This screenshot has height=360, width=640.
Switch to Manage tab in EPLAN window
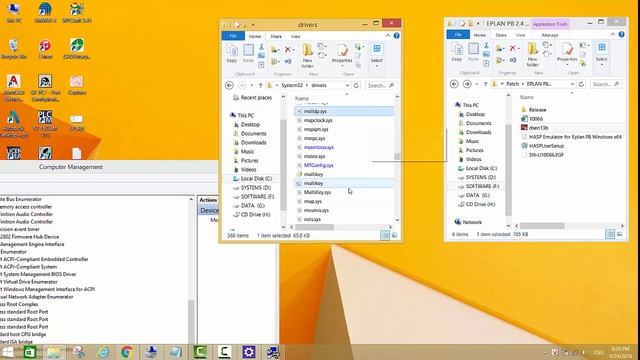tap(550, 35)
